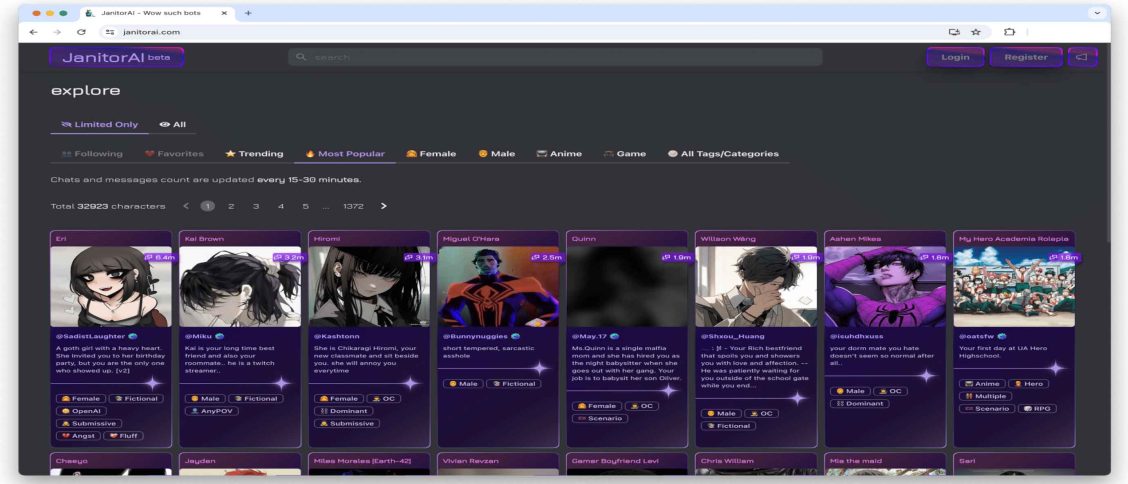The image size is (1128, 484).
Task: Click the announcement megaphone icon
Action: coord(1082,57)
